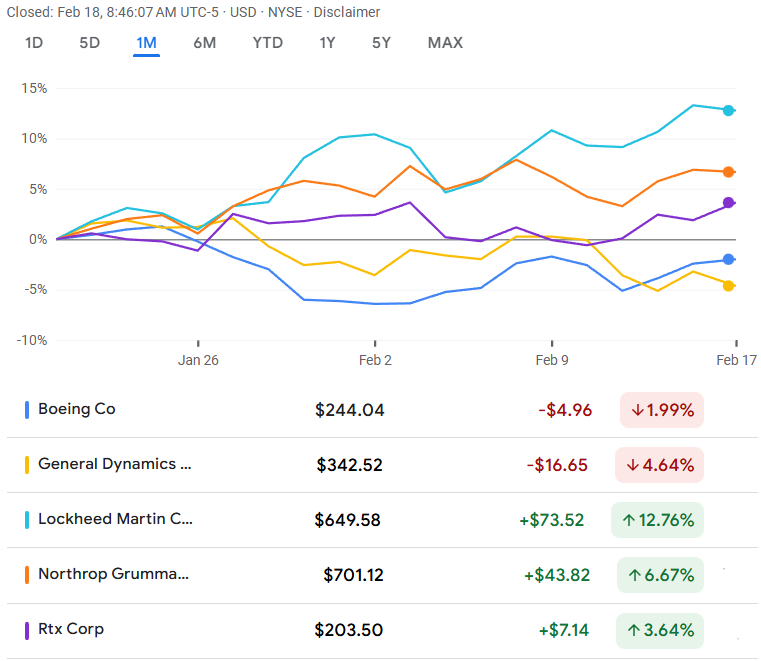Screen dimensions: 761x661
Task: Click General Dynamics price $342.52
Action: pos(349,465)
